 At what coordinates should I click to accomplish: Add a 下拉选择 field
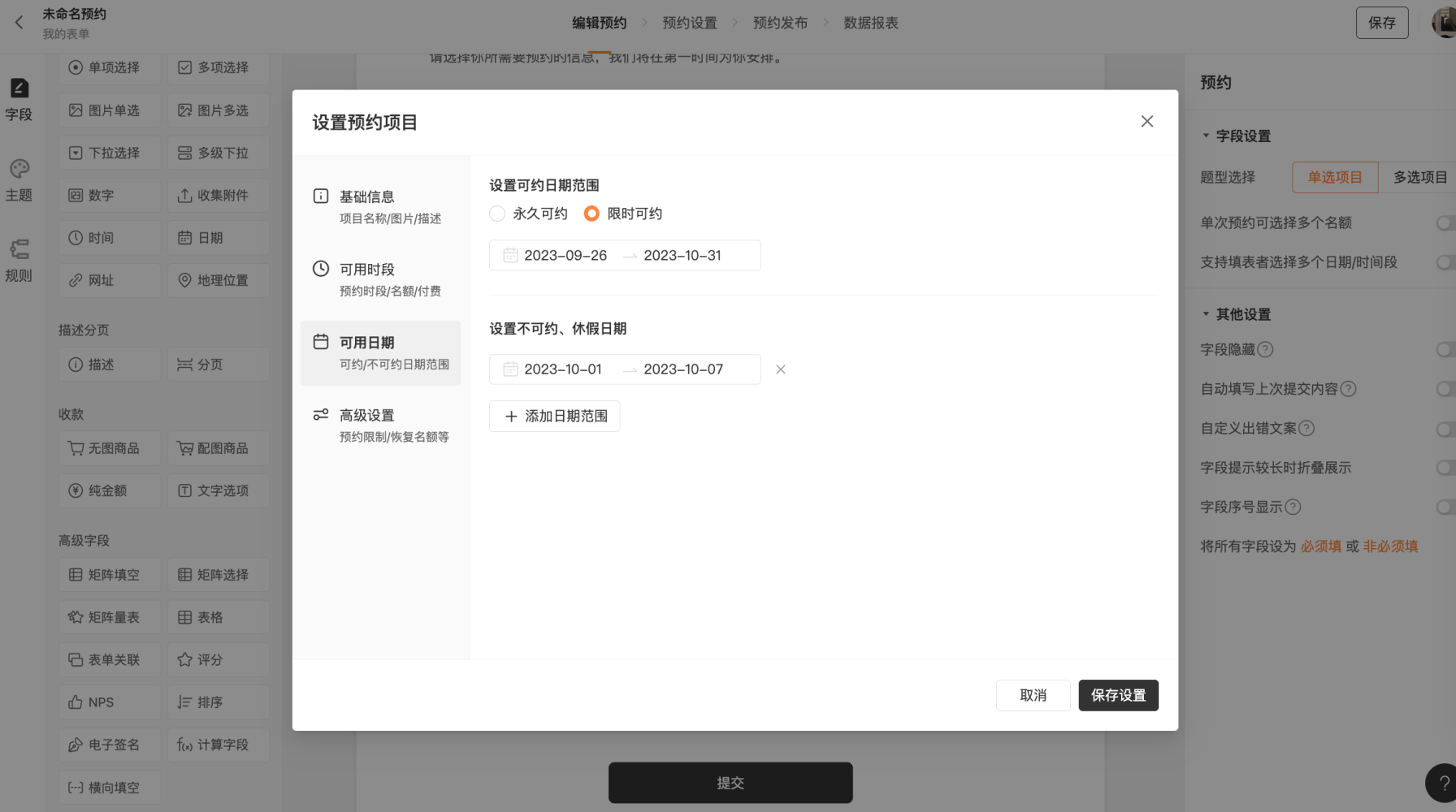coord(109,153)
